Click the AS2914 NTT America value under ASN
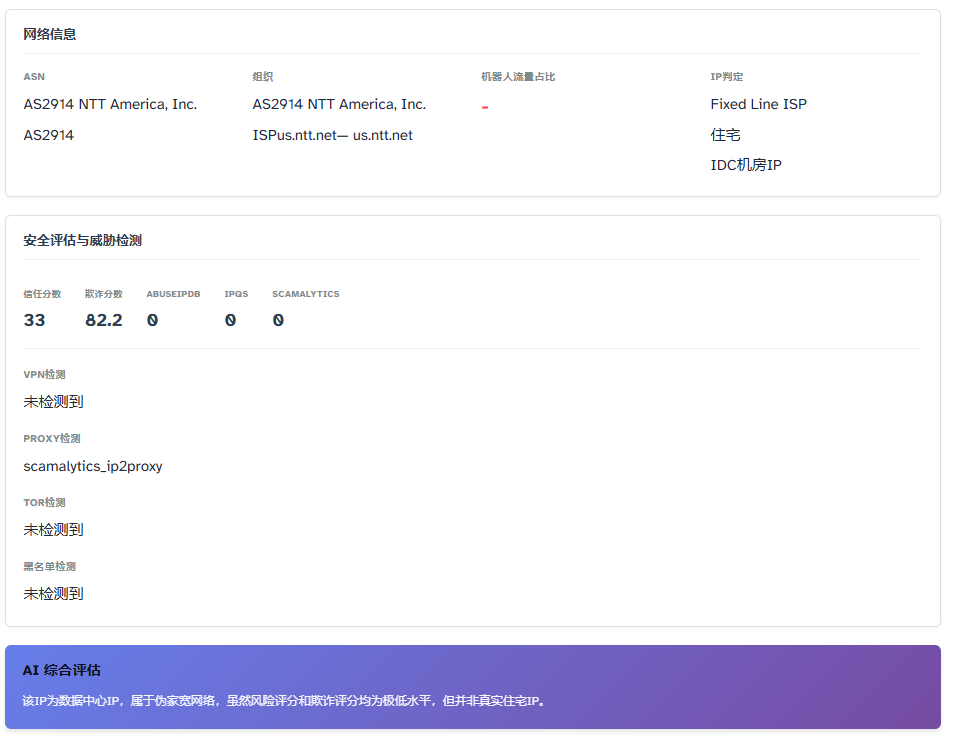Viewport: 953px width, 736px height. click(x=110, y=104)
